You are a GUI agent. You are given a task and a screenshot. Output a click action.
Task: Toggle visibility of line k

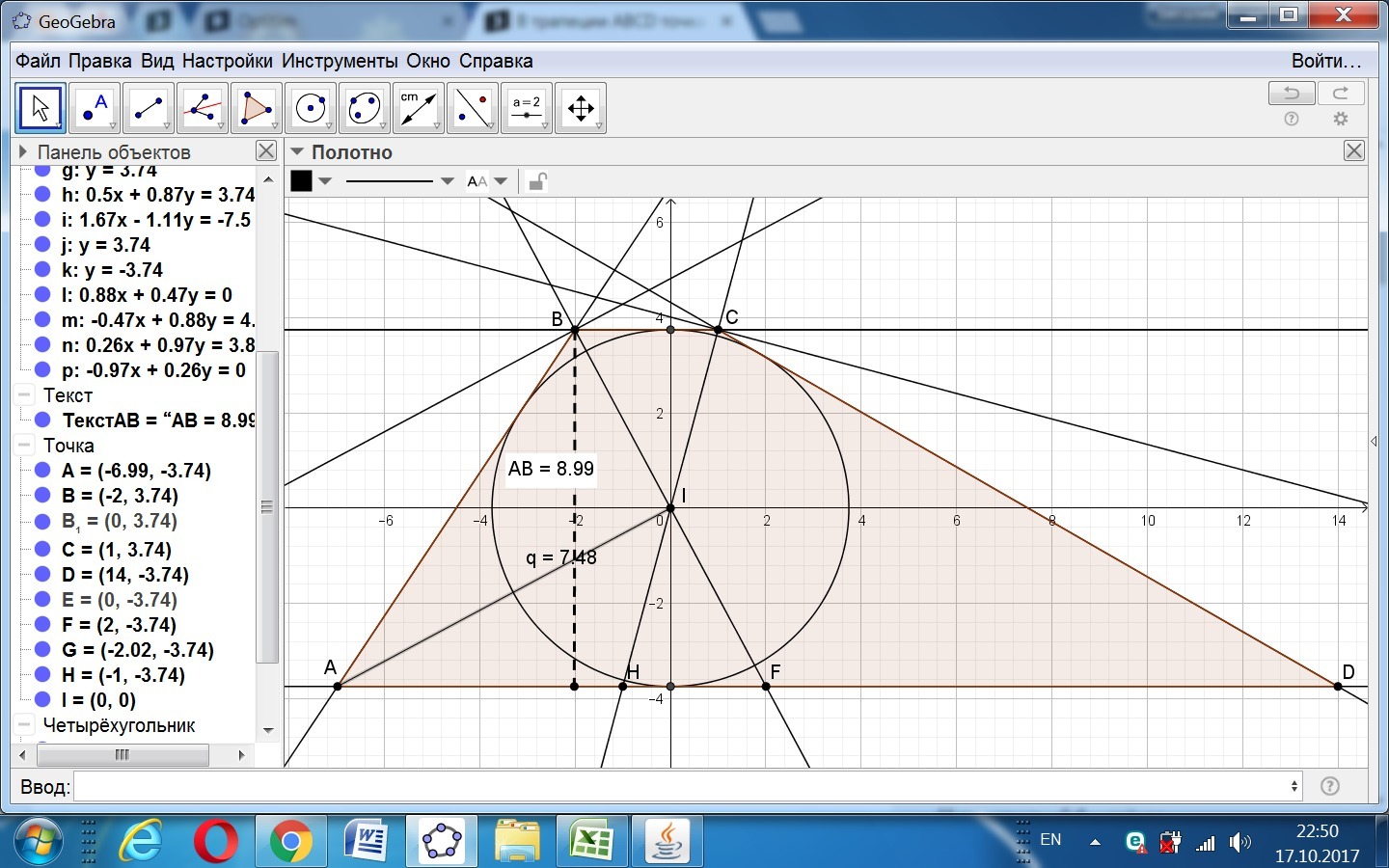click(x=42, y=270)
